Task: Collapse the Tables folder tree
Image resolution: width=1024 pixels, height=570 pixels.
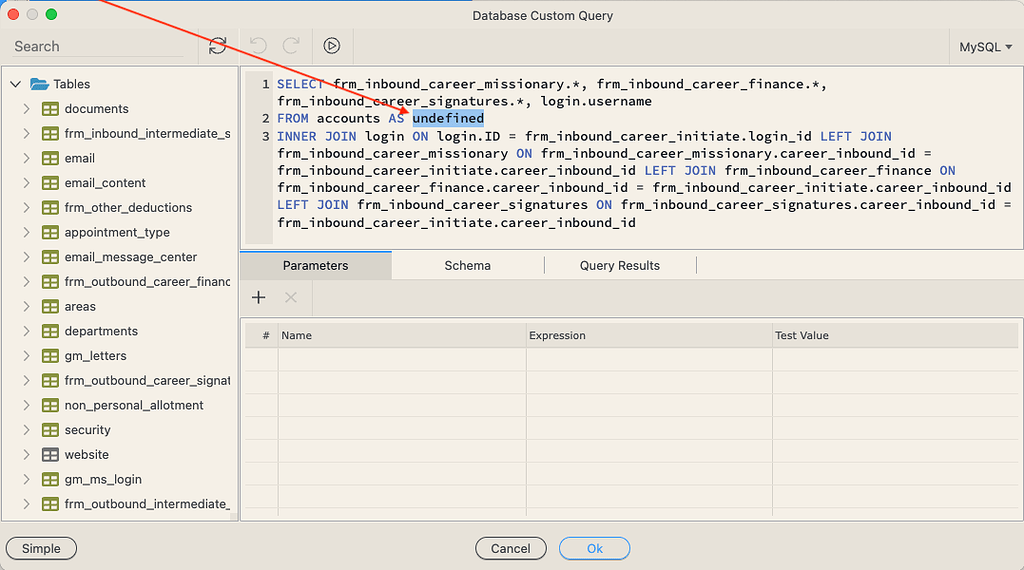Action: tap(16, 84)
